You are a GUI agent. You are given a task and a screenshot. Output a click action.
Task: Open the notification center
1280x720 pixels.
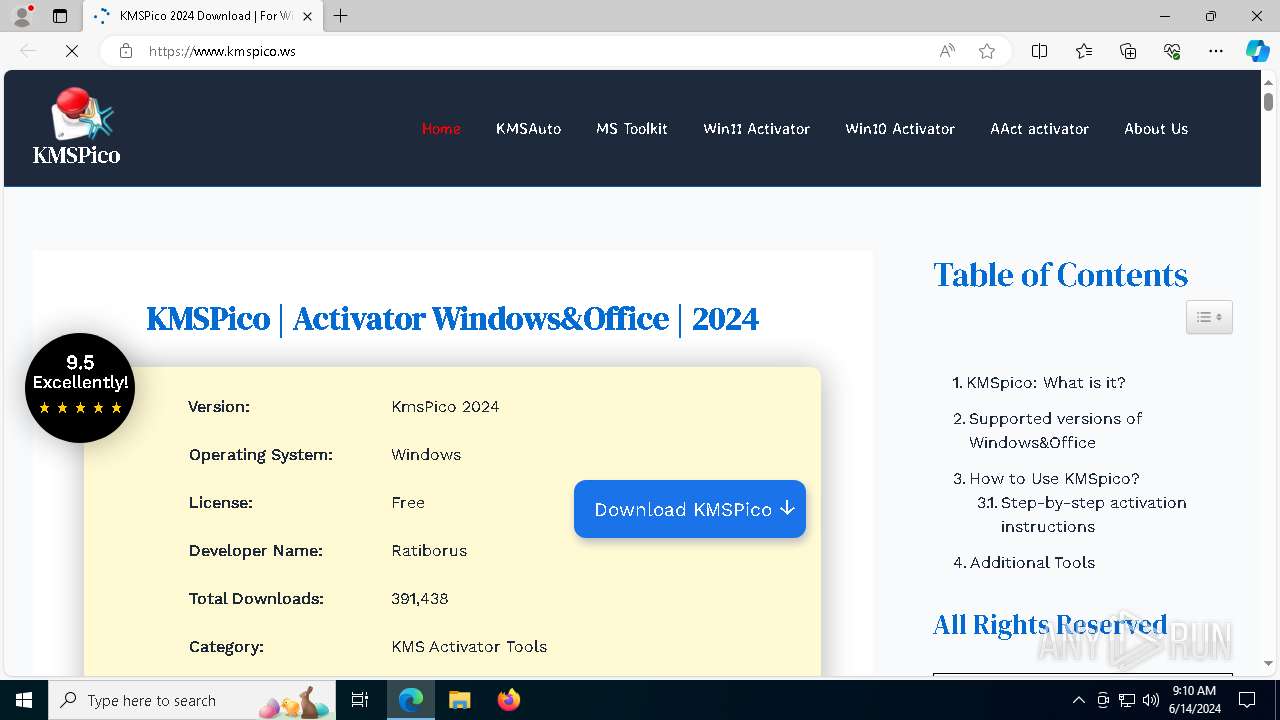1247,700
